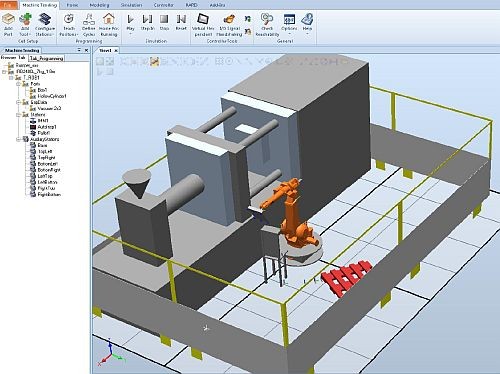Select the View1 graphics tab
500x374 pixels.
pos(105,50)
